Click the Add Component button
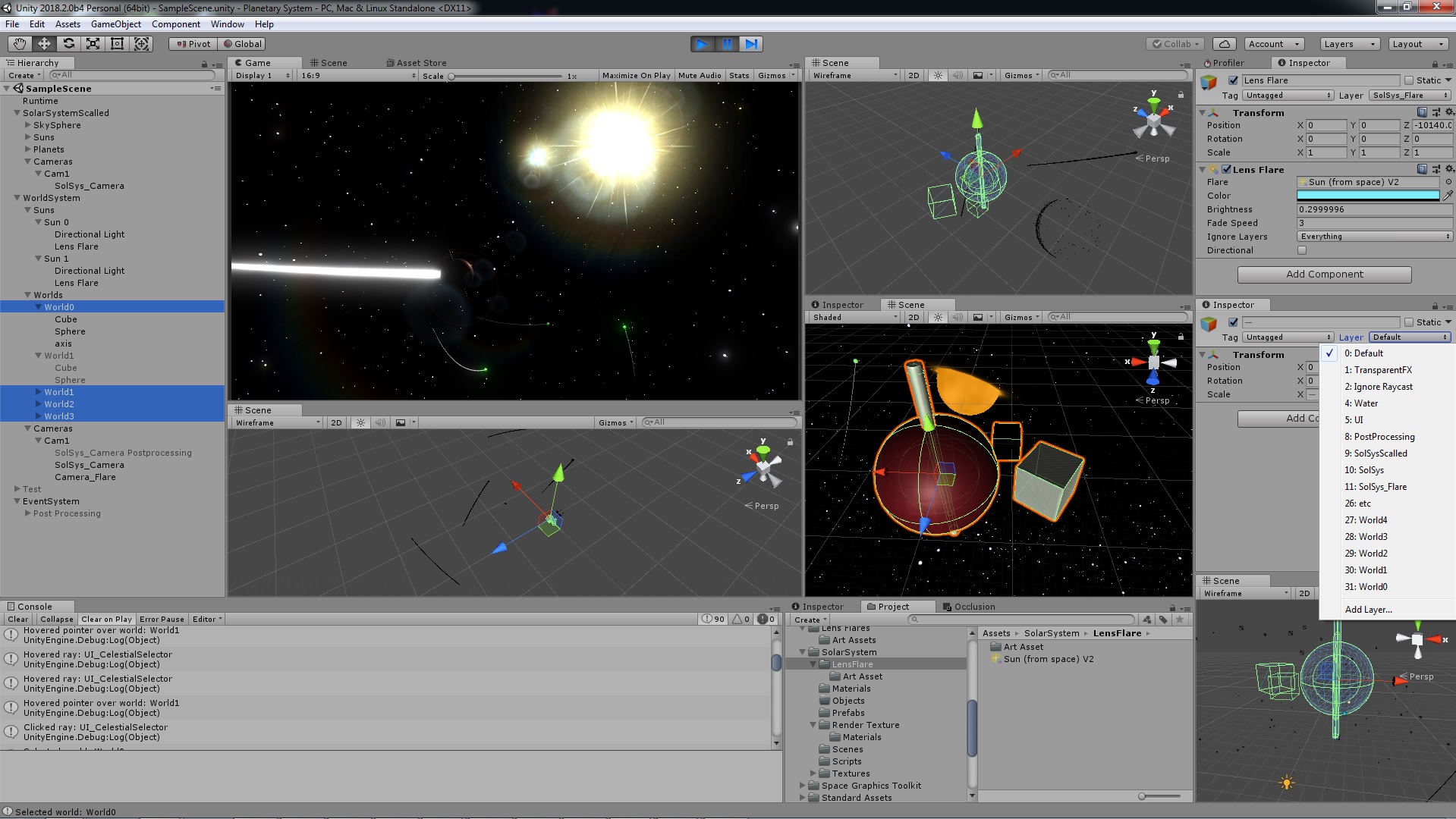The image size is (1456, 819). 1323,274
